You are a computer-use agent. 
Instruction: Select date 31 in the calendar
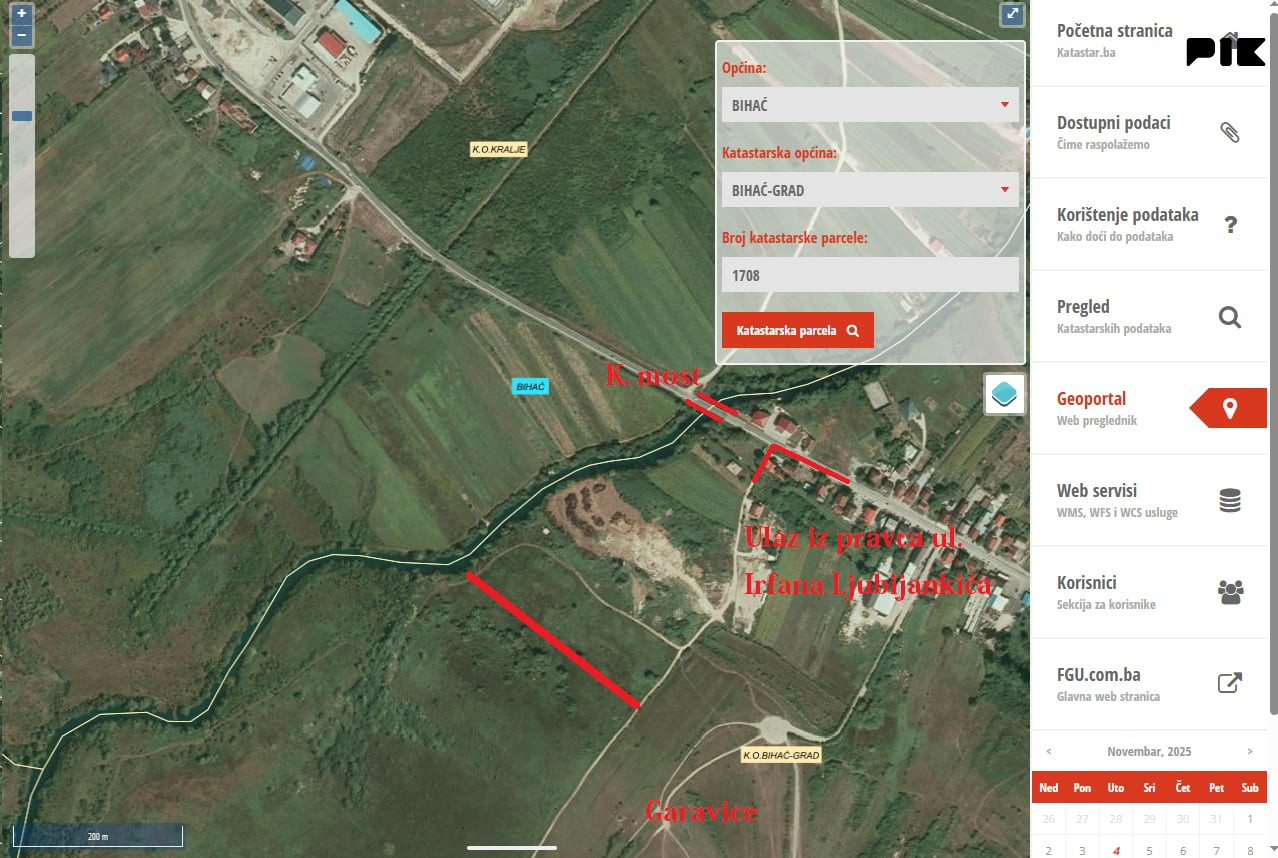point(1216,819)
